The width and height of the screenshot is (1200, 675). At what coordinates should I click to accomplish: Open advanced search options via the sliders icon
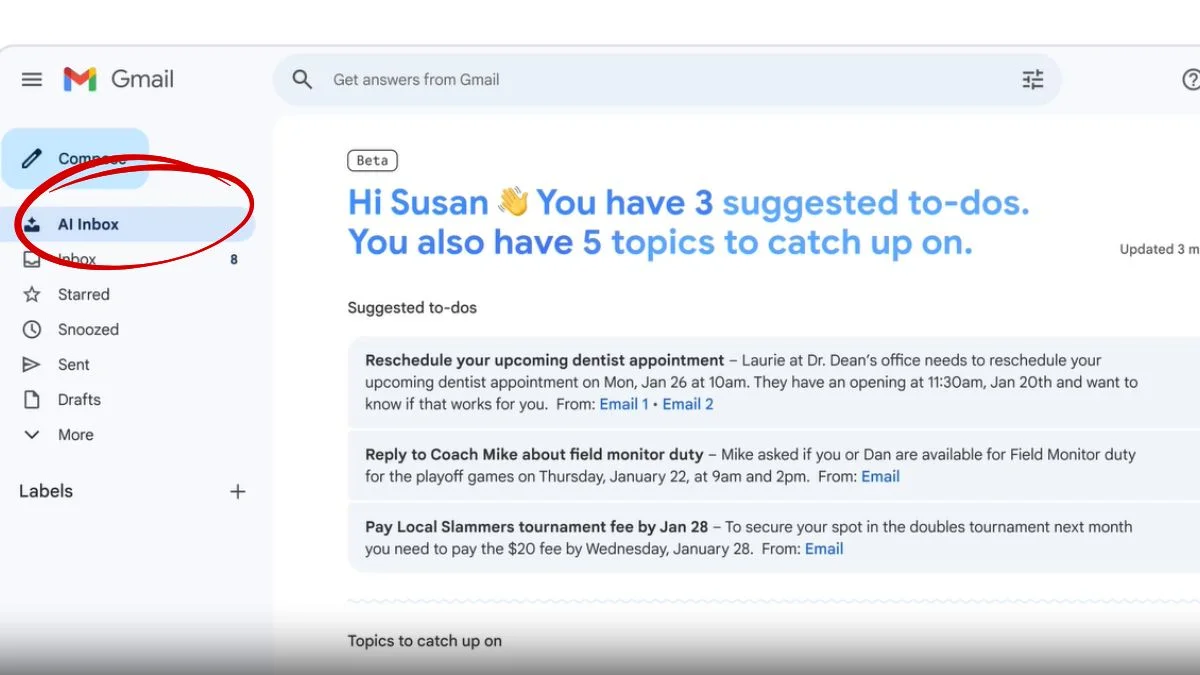click(x=1033, y=80)
